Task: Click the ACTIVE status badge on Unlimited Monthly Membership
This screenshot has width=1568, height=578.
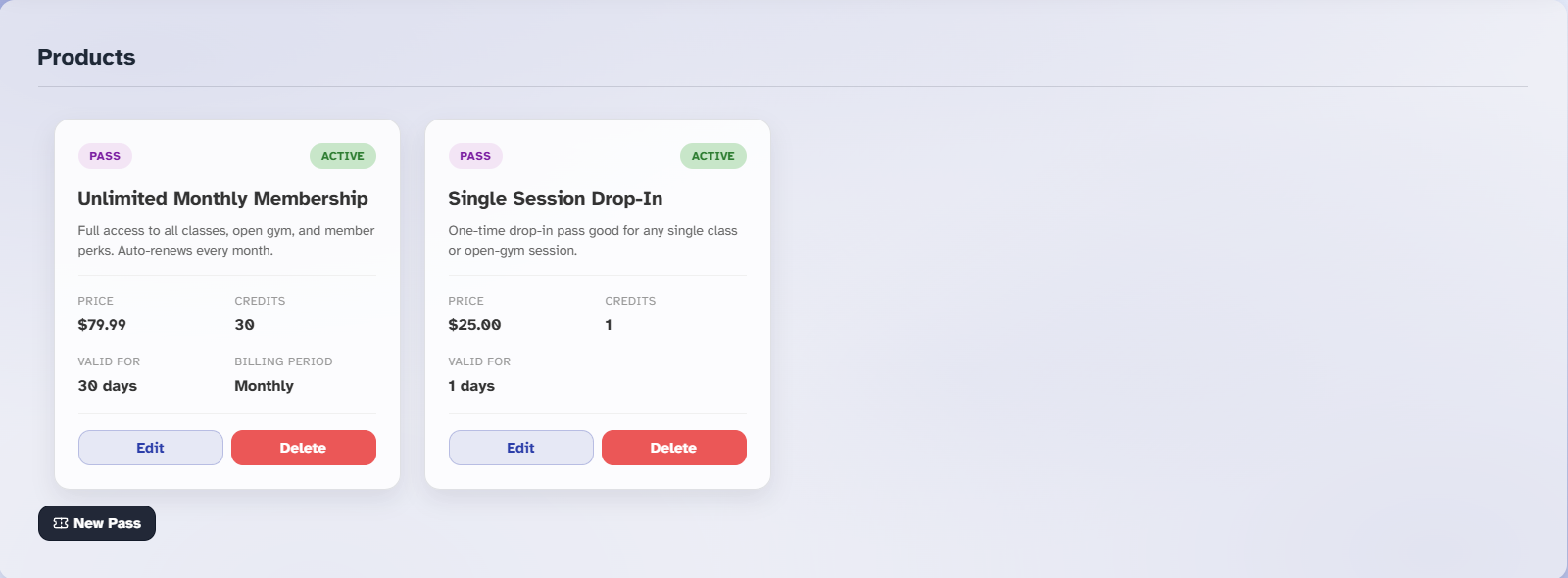Action: (342, 155)
